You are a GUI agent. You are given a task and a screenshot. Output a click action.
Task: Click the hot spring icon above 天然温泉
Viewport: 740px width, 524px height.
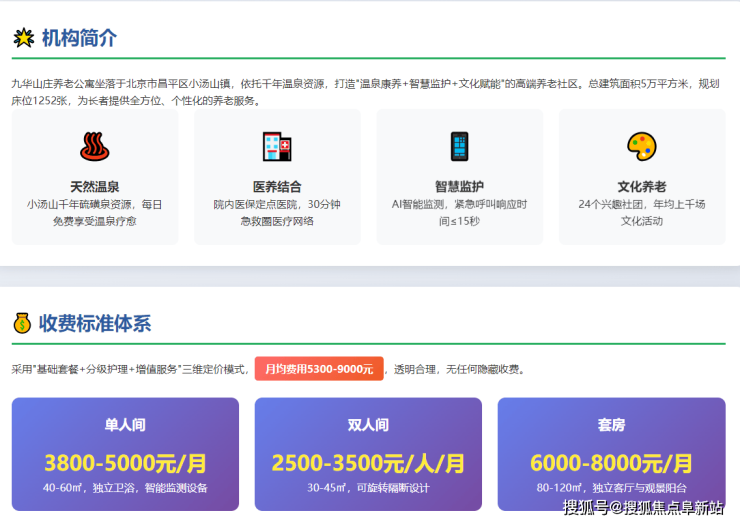click(95, 147)
